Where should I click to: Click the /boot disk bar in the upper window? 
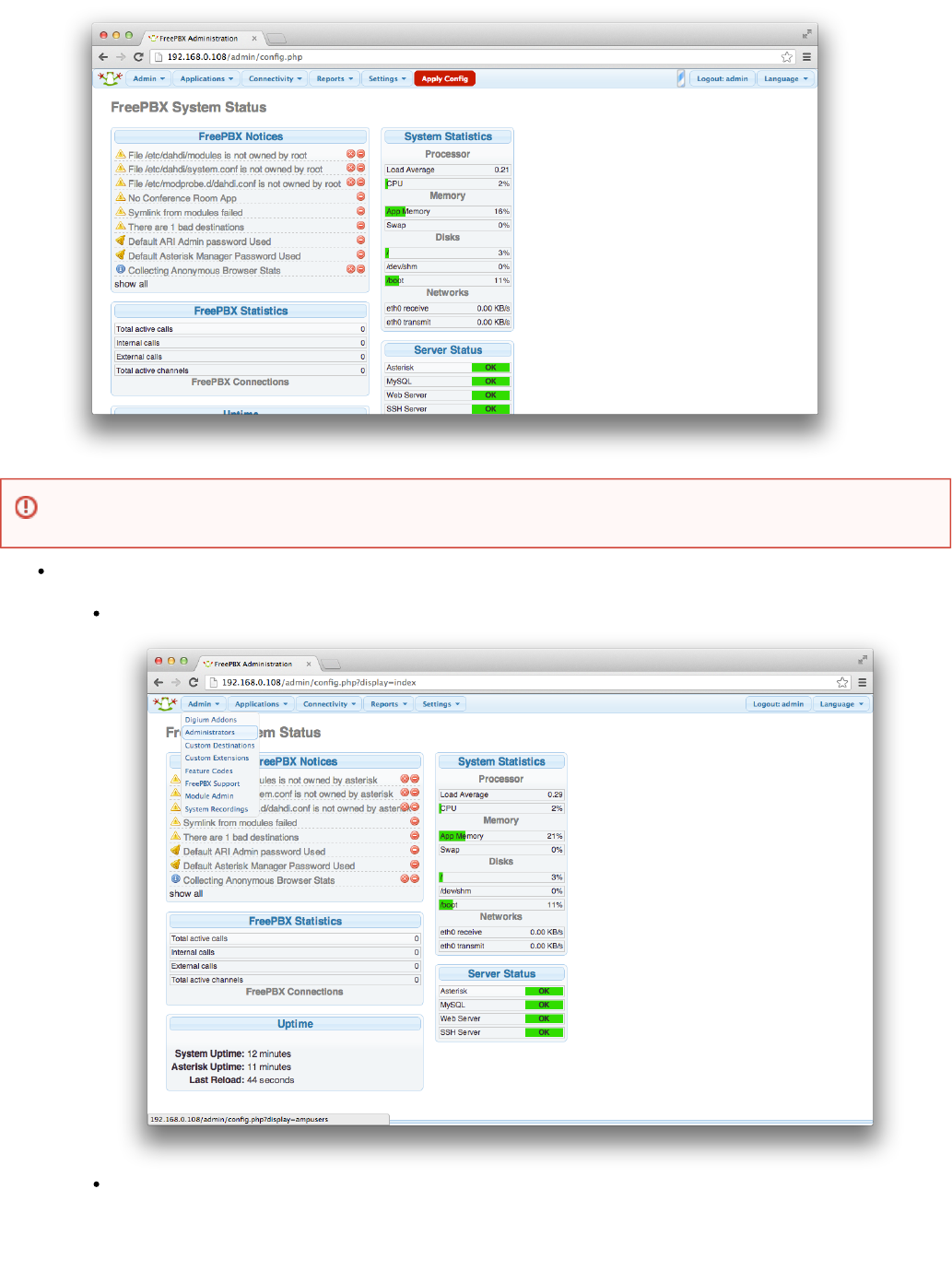tap(447, 280)
